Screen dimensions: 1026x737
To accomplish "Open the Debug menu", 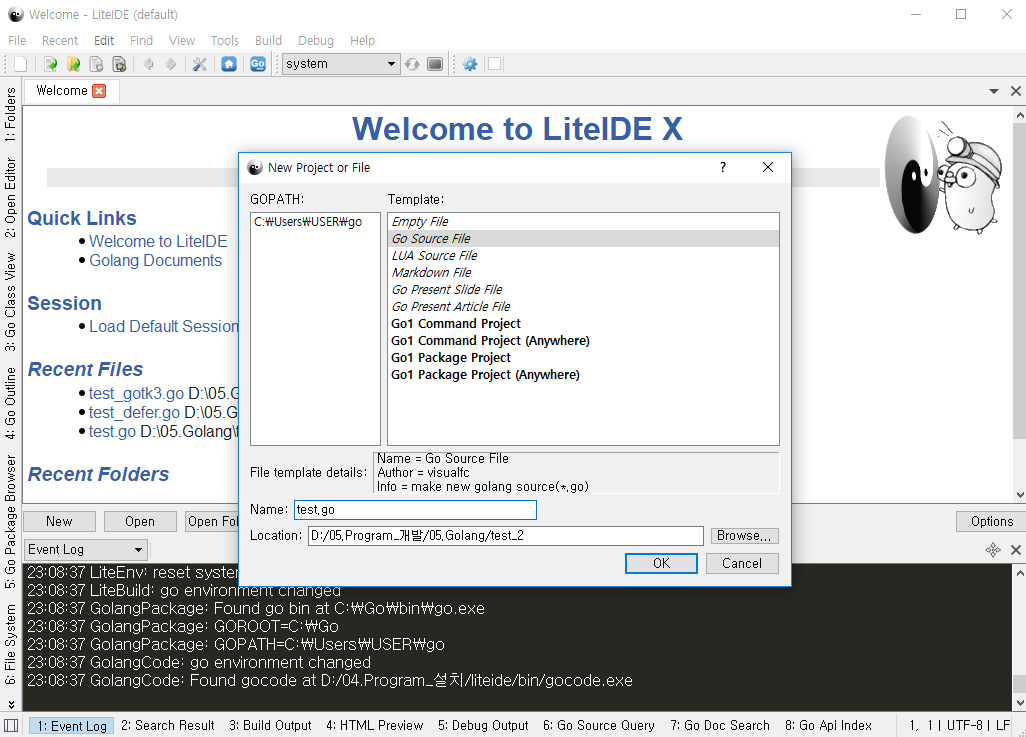I will click(x=315, y=41).
